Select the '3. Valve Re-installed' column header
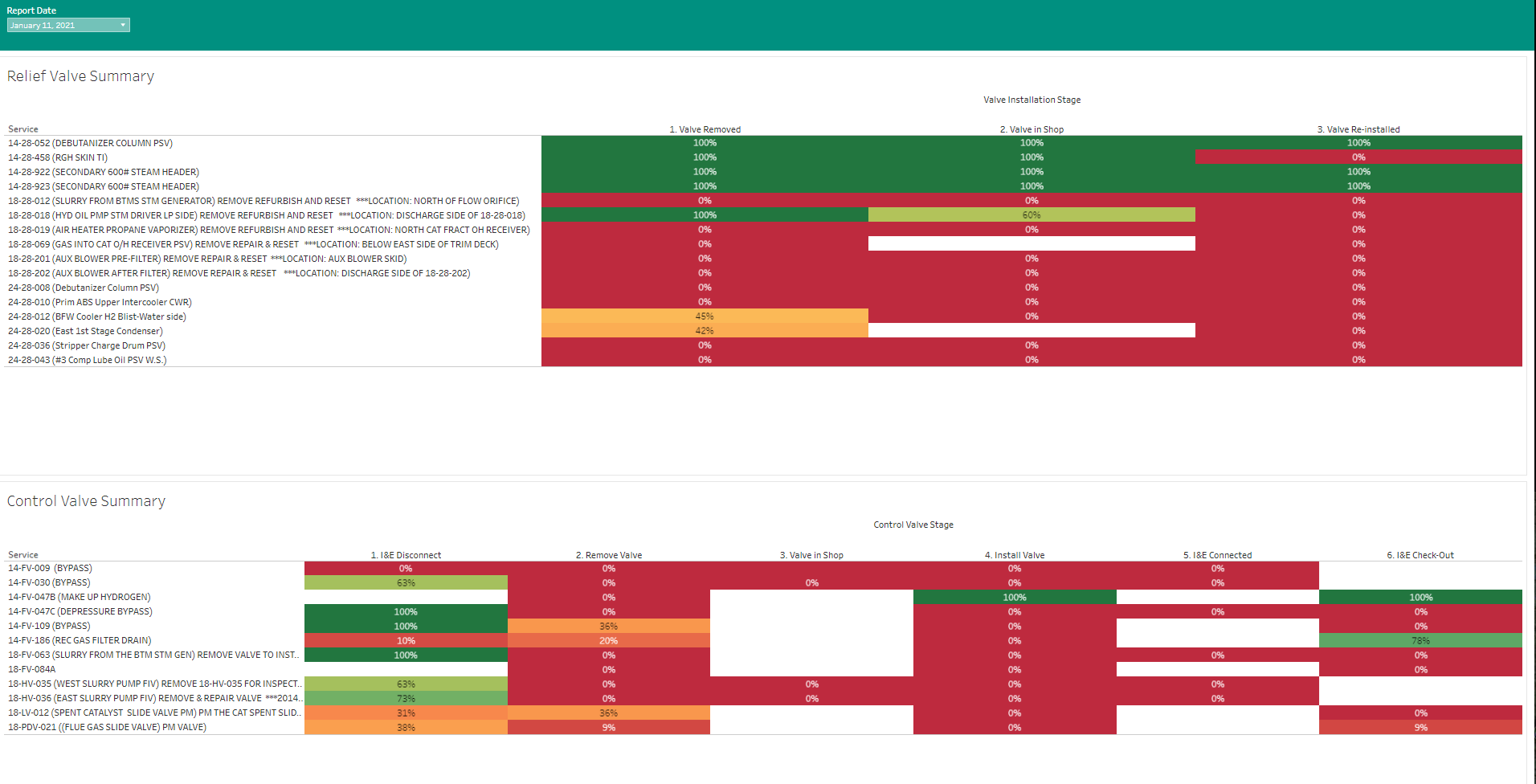1536x784 pixels. click(x=1358, y=129)
